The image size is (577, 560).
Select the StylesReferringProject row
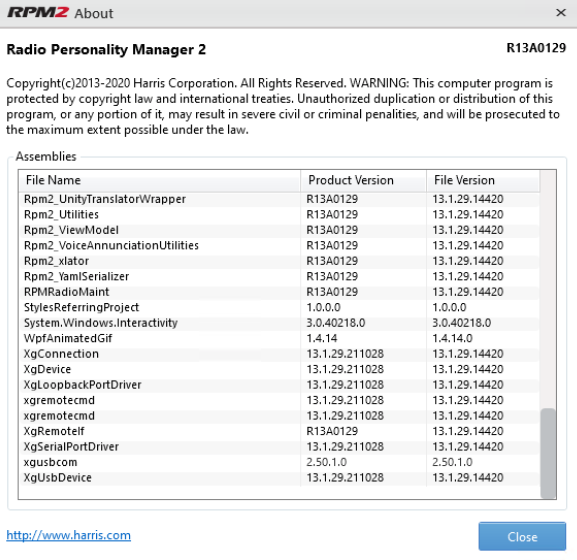(x=279, y=307)
